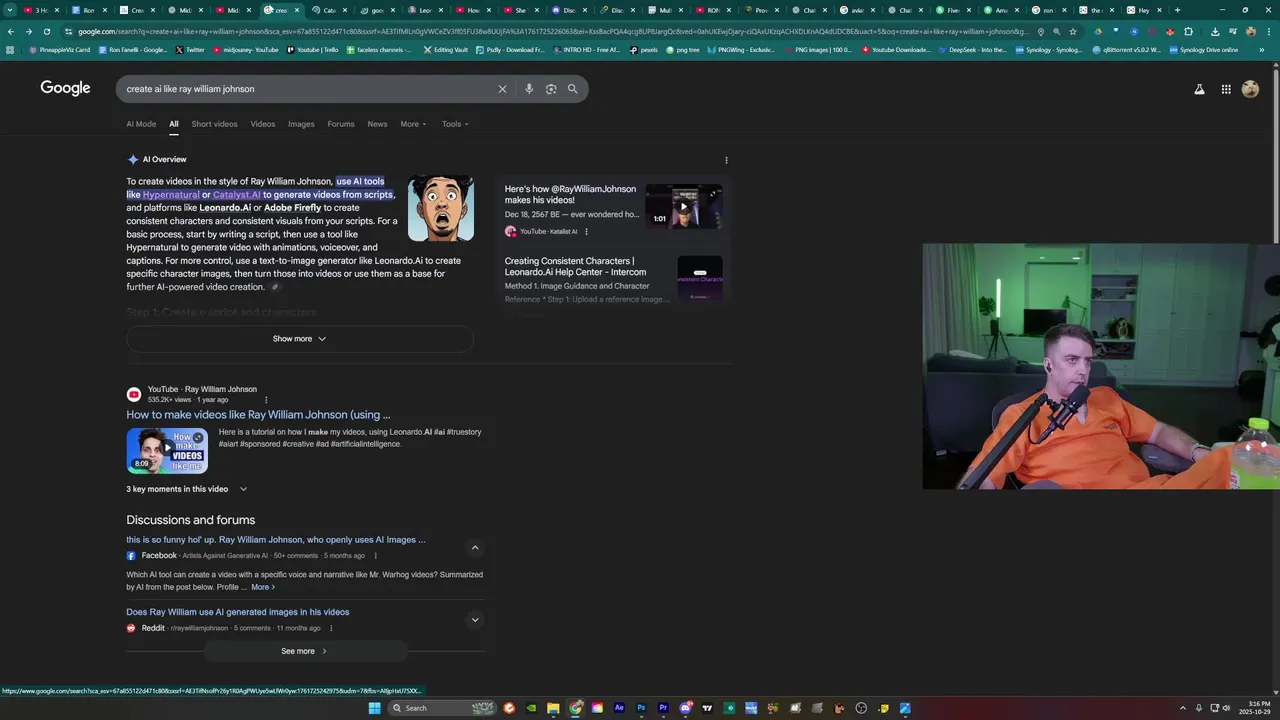1280x720 pixels.
Task: Open more options for Facebook forum result
Action: pos(376,556)
